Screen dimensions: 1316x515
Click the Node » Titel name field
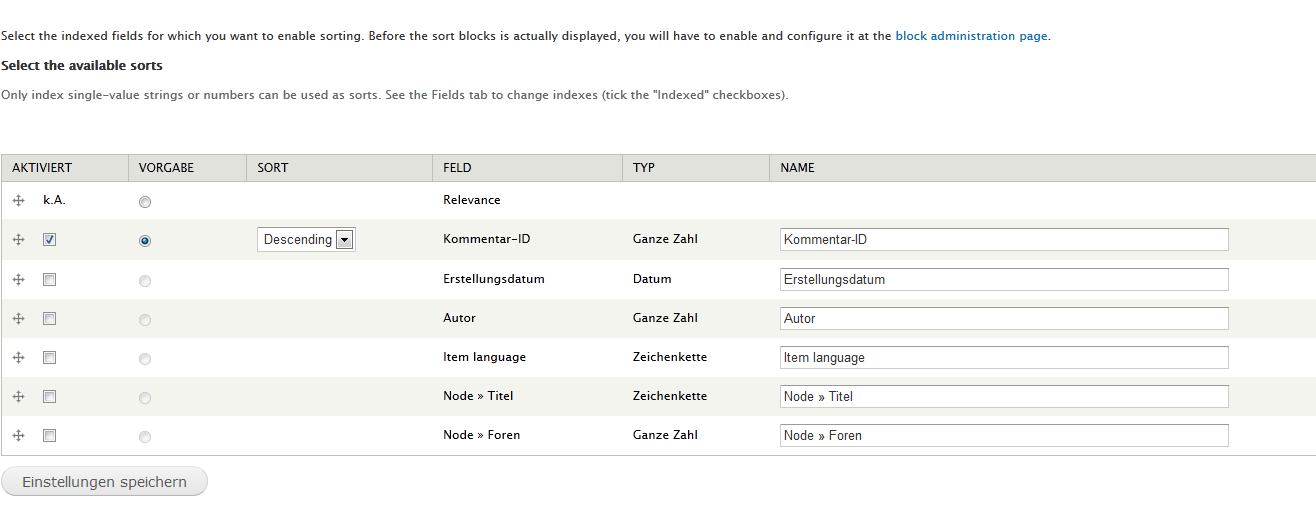pyautogui.click(x=1004, y=396)
